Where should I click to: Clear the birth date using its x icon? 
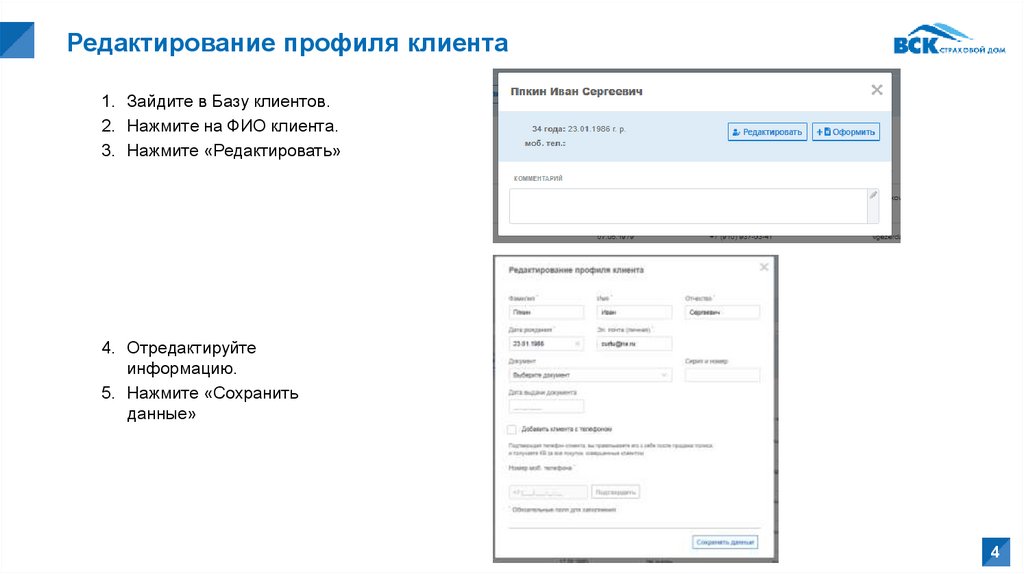tap(577, 343)
